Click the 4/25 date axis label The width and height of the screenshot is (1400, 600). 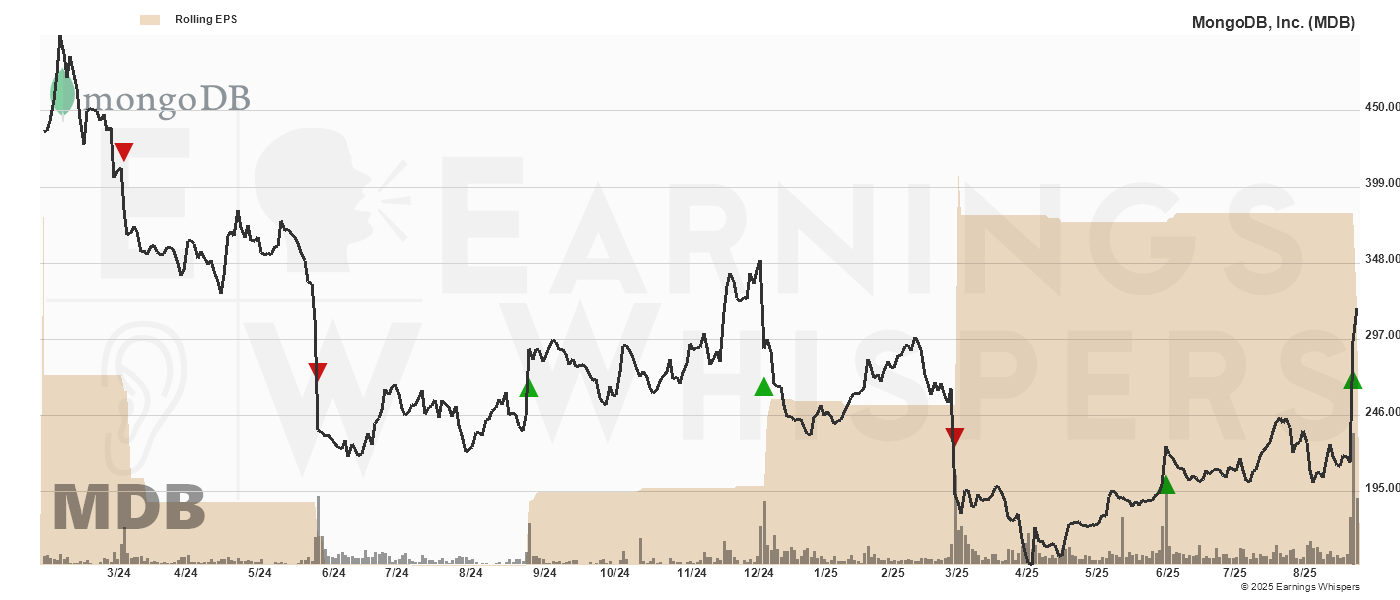[1027, 573]
